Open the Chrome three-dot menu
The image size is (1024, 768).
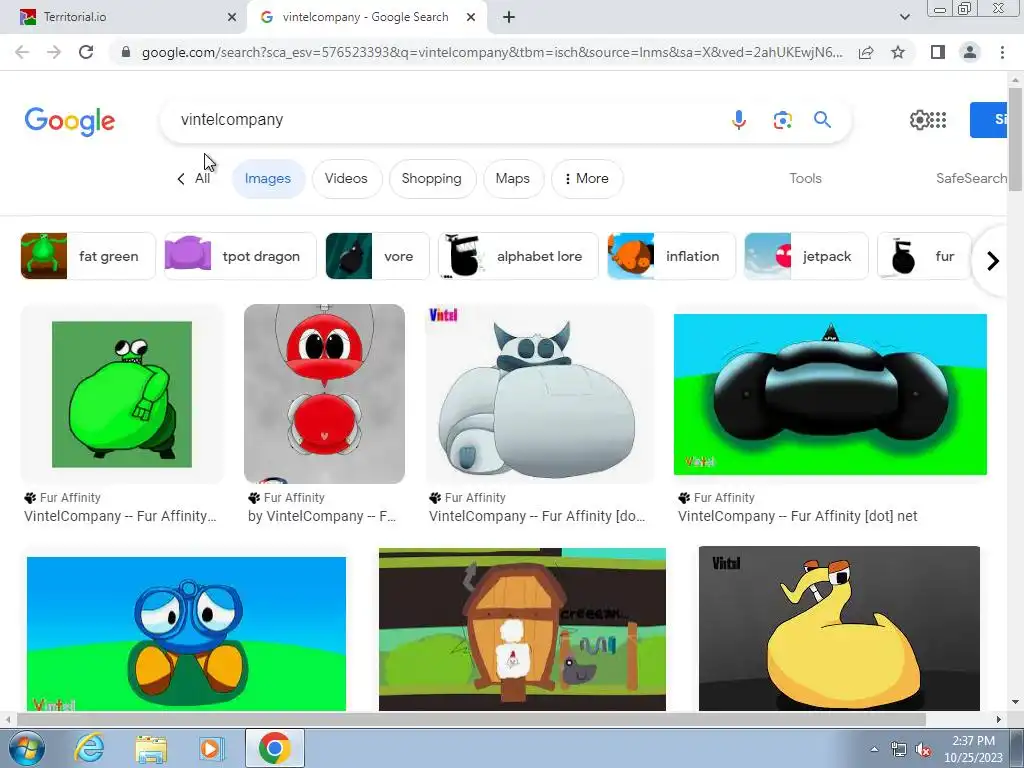click(x=1002, y=52)
